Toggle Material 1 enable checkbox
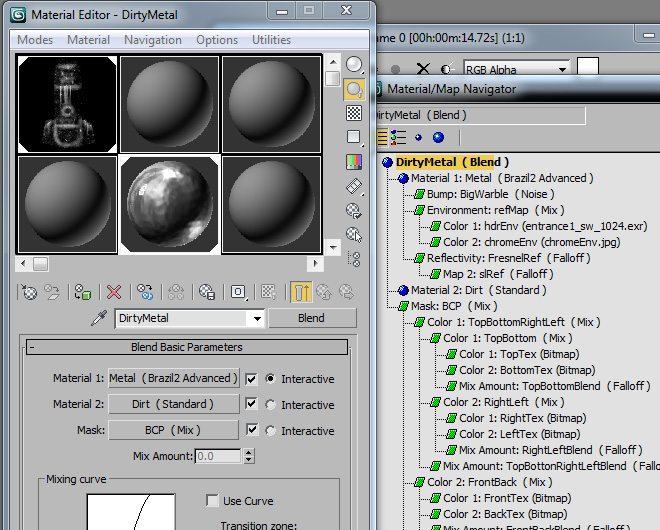 tap(251, 379)
